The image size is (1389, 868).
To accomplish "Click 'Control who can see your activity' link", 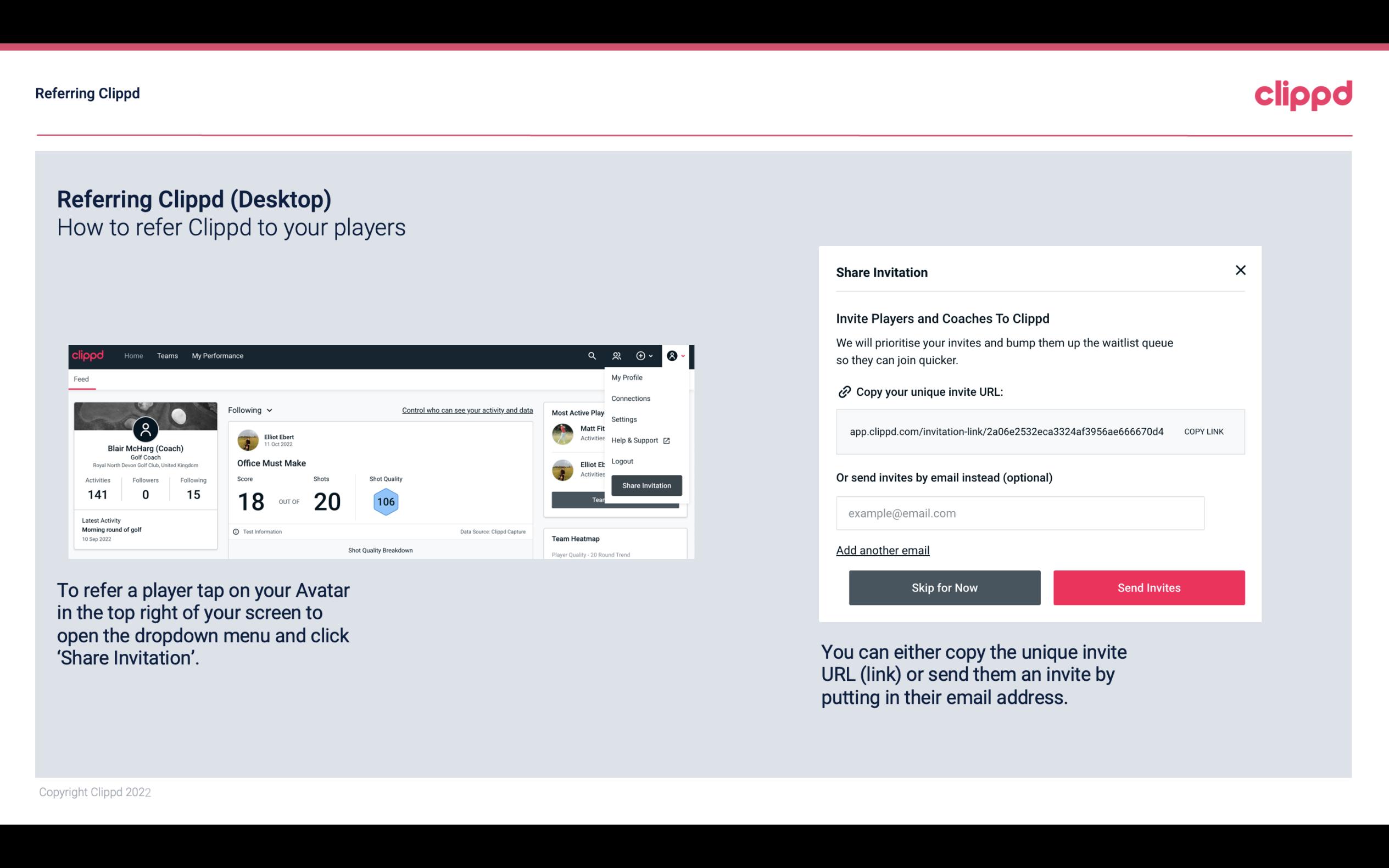I will (467, 410).
